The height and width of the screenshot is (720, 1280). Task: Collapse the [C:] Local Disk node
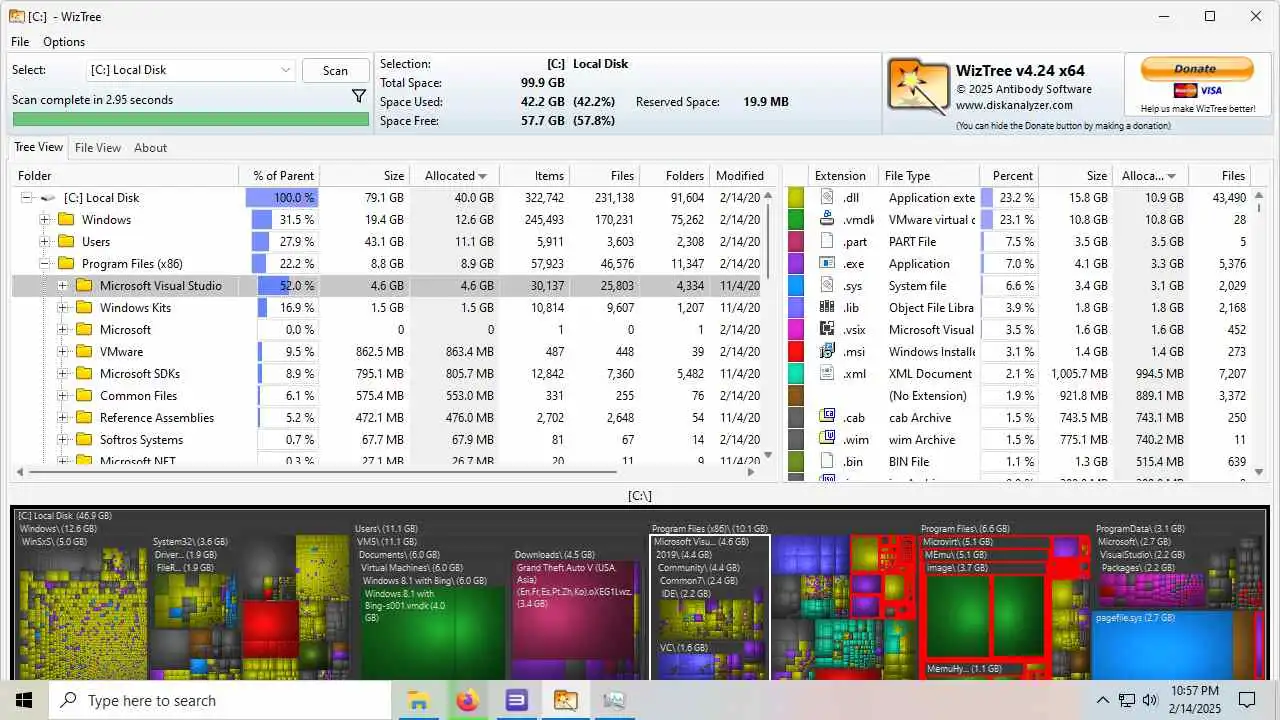27,198
